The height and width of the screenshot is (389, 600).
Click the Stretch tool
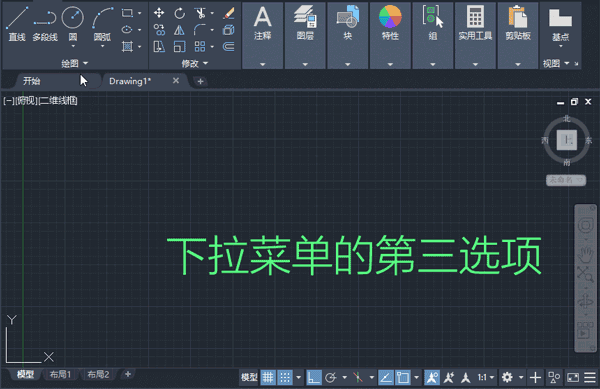159,47
